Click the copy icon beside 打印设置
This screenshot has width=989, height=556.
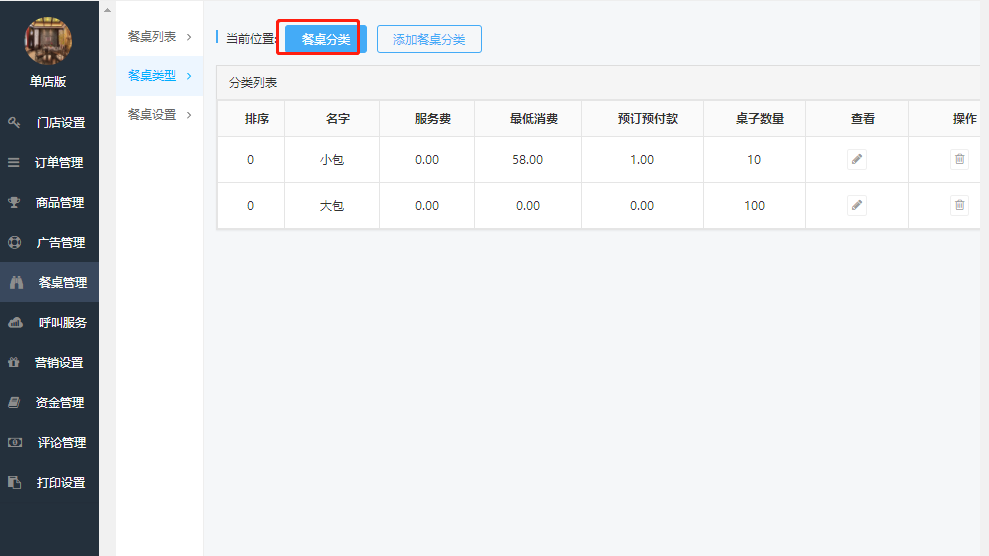pos(15,482)
